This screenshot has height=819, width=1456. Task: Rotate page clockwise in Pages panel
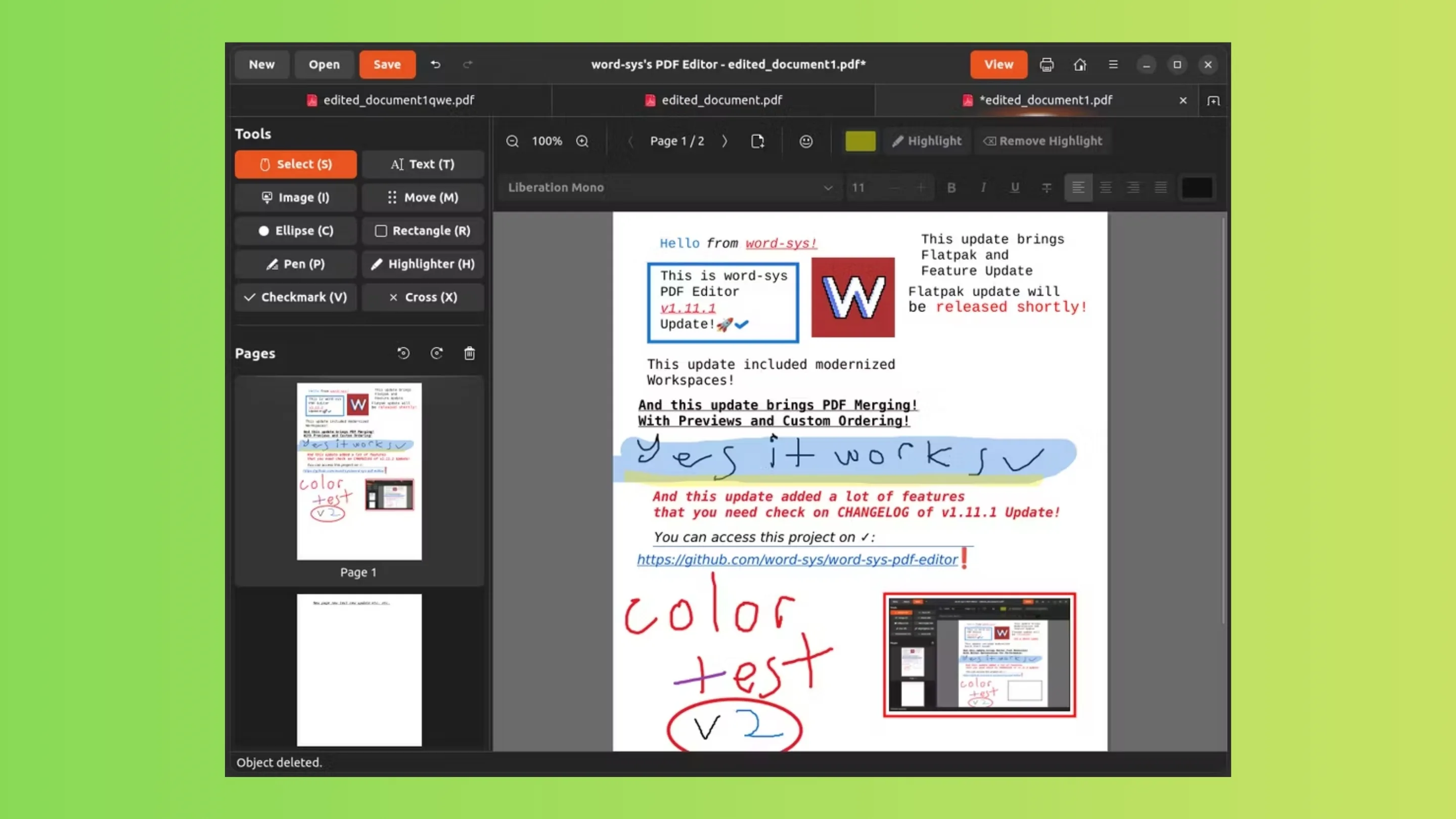[x=436, y=353]
